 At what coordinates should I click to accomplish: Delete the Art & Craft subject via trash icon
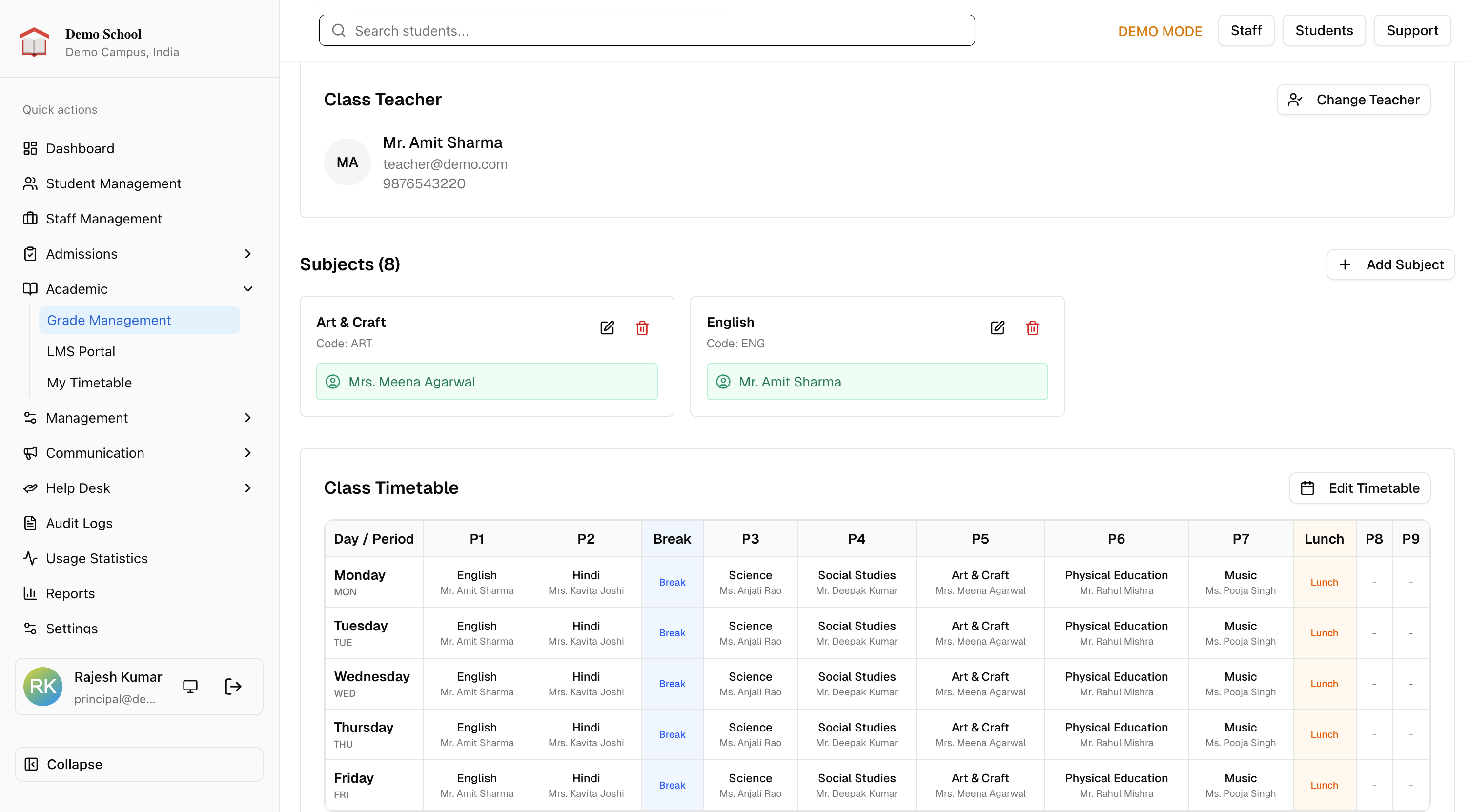(642, 327)
